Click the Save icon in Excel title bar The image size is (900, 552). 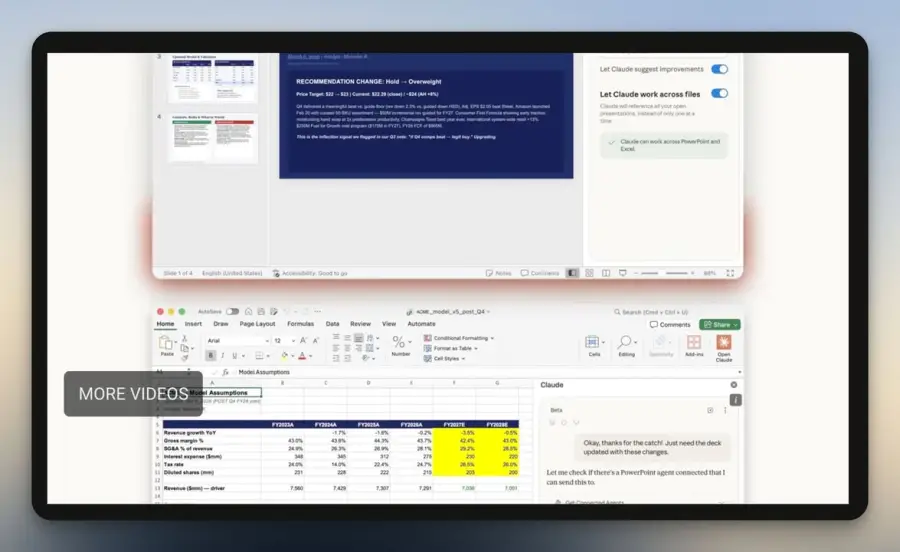click(x=261, y=312)
